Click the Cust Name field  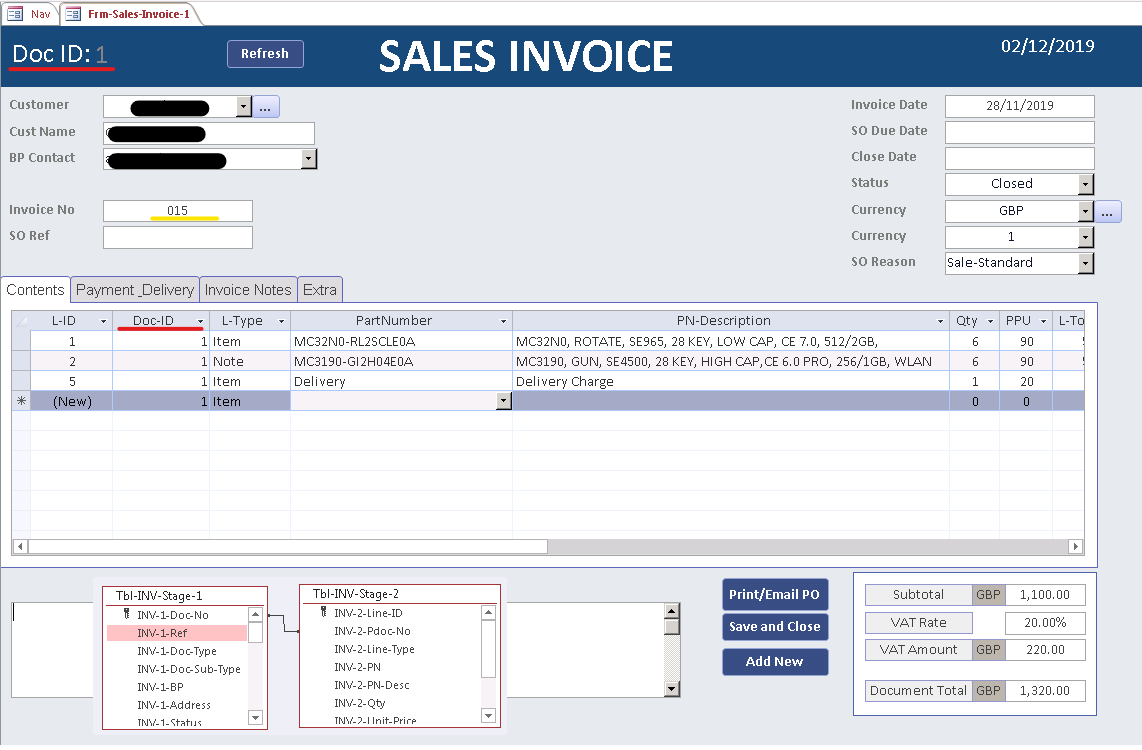[x=209, y=133]
